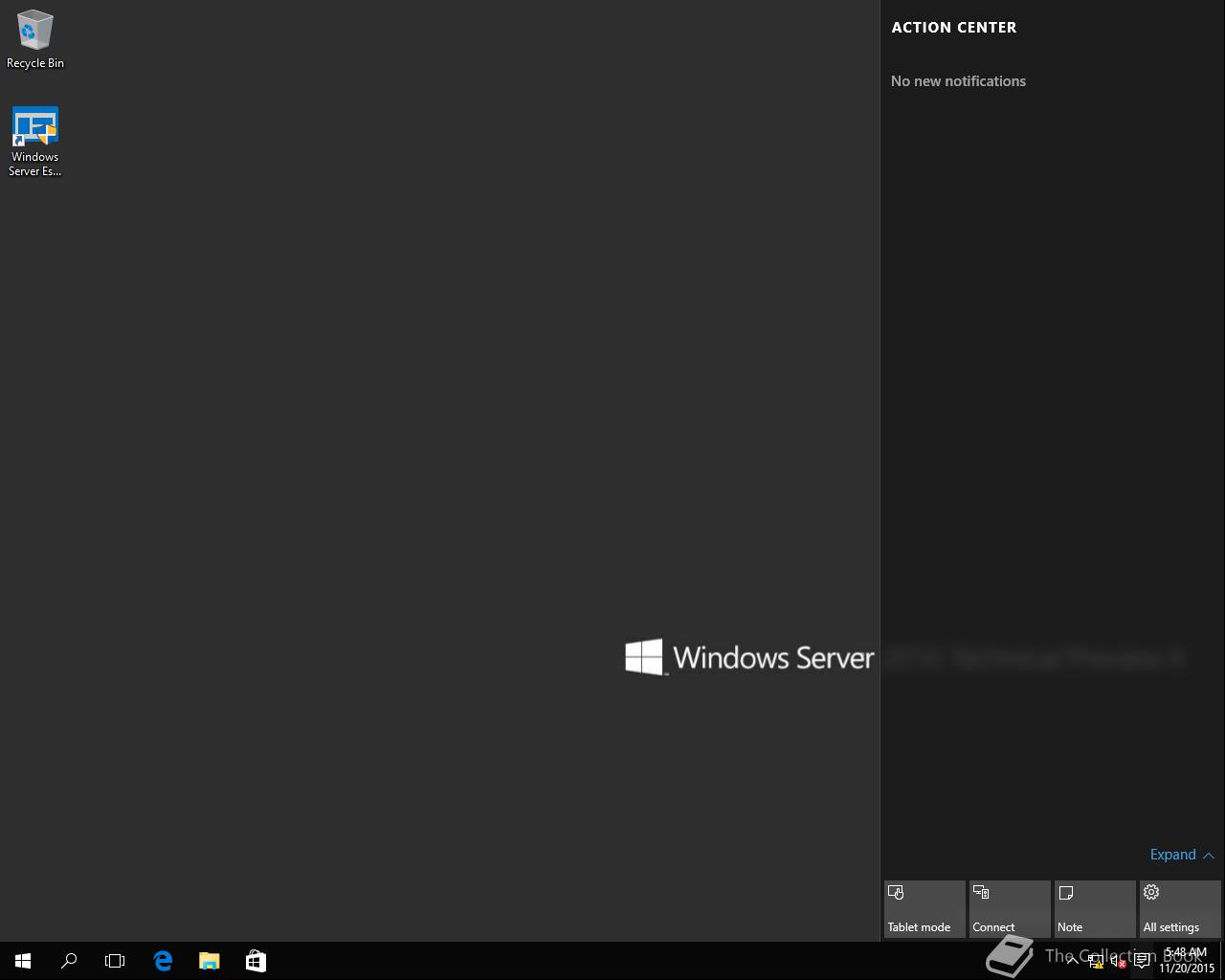The width and height of the screenshot is (1225, 980).
Task: Open Task View on the taskbar
Action: pos(115,961)
